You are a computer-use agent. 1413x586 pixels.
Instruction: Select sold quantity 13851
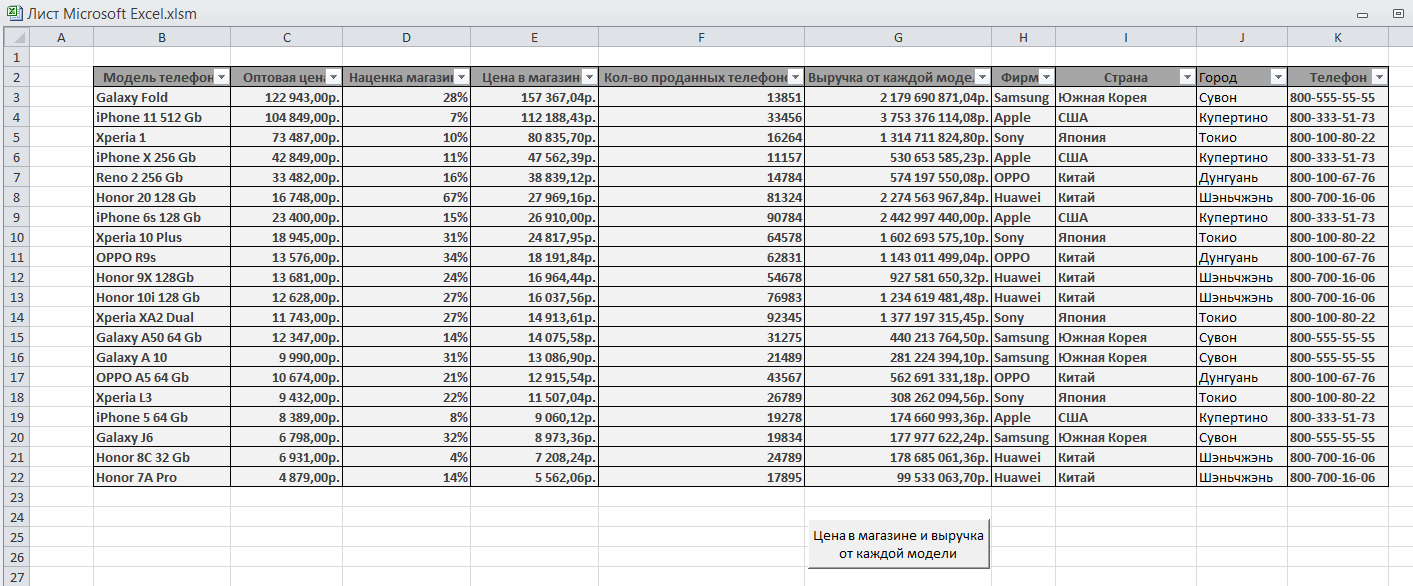tap(702, 97)
